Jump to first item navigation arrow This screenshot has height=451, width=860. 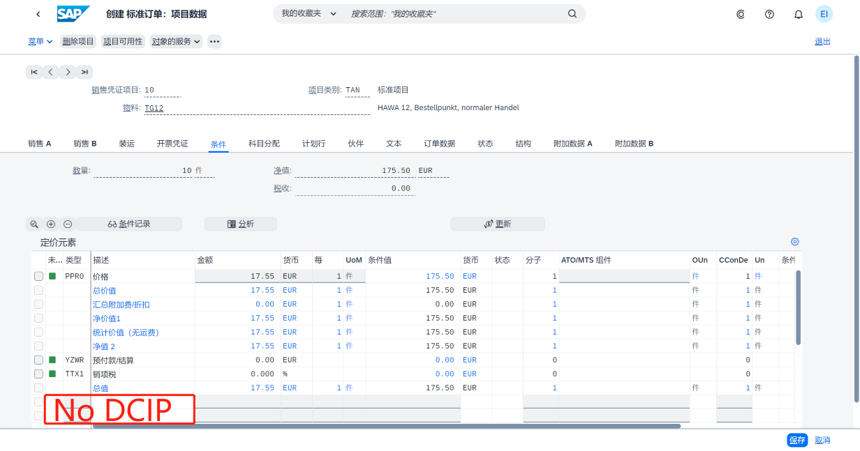(34, 72)
